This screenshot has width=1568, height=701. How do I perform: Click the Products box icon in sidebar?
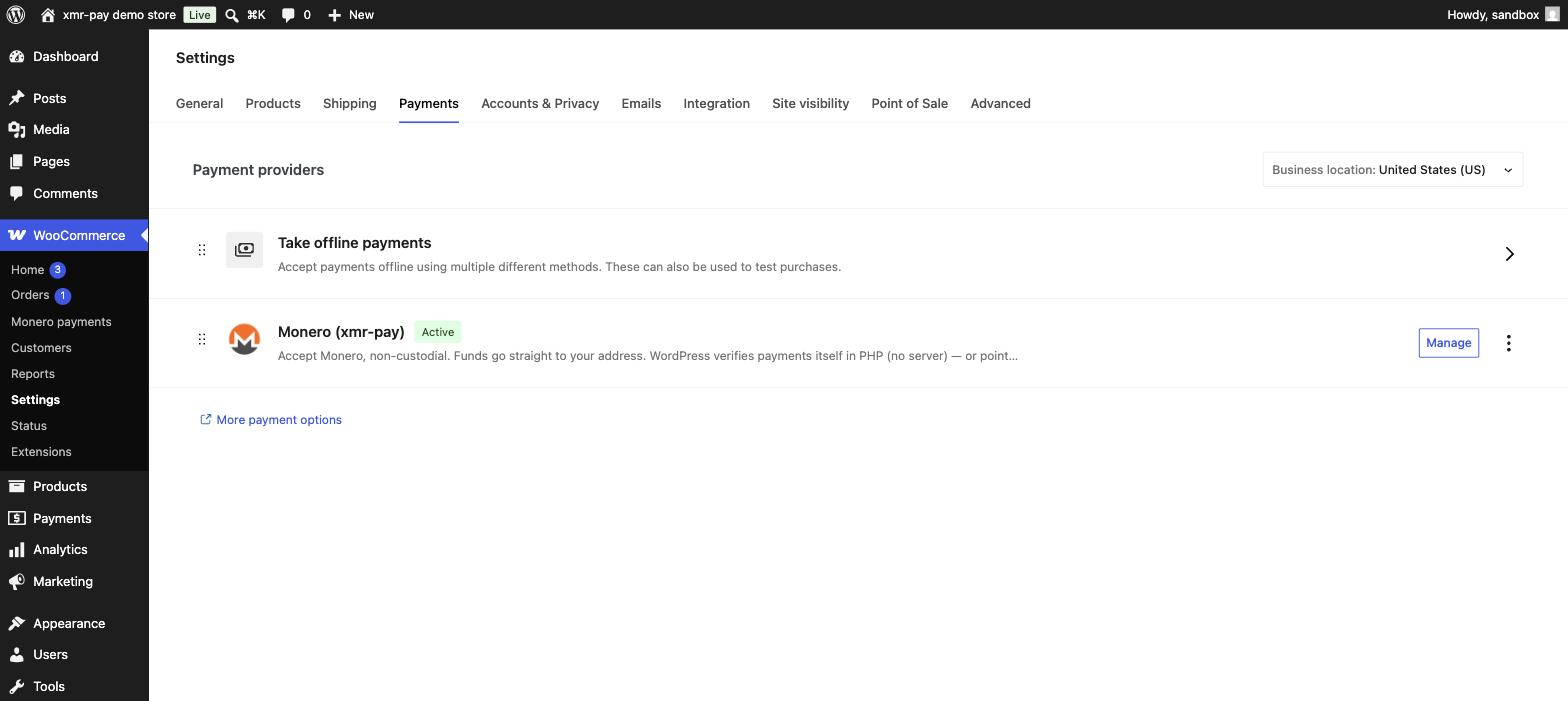(x=17, y=487)
